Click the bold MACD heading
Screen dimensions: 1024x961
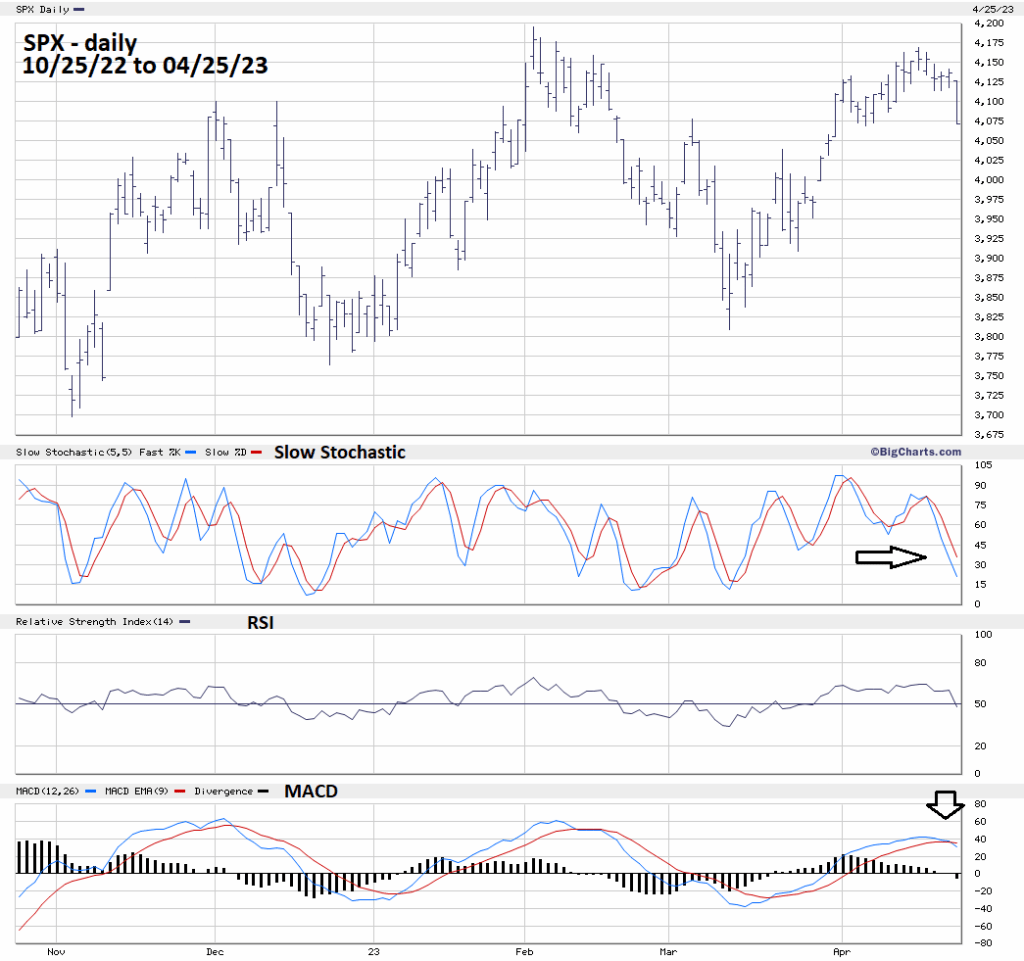311,791
